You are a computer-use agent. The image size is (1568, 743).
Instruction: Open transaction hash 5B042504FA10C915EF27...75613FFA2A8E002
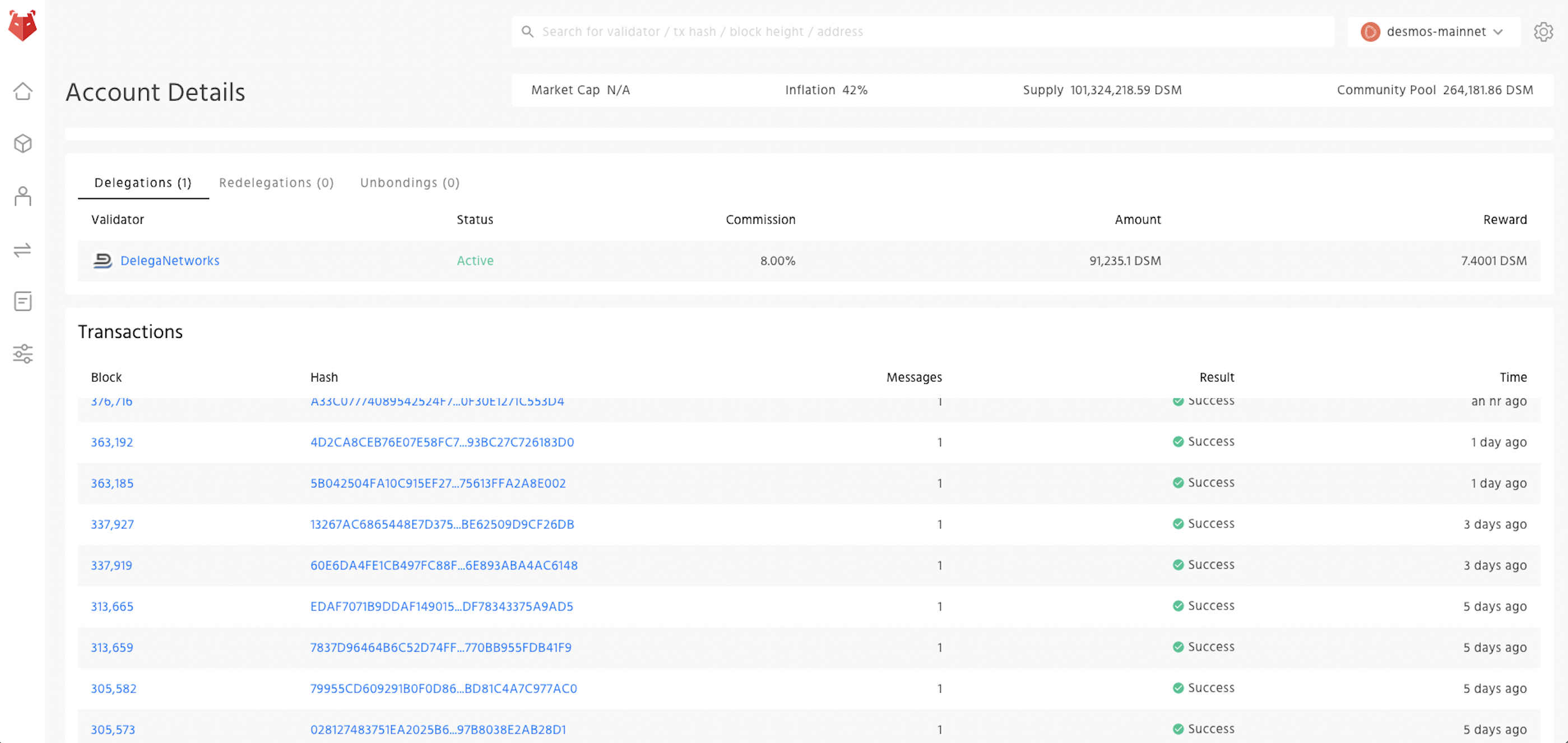pyautogui.click(x=438, y=483)
